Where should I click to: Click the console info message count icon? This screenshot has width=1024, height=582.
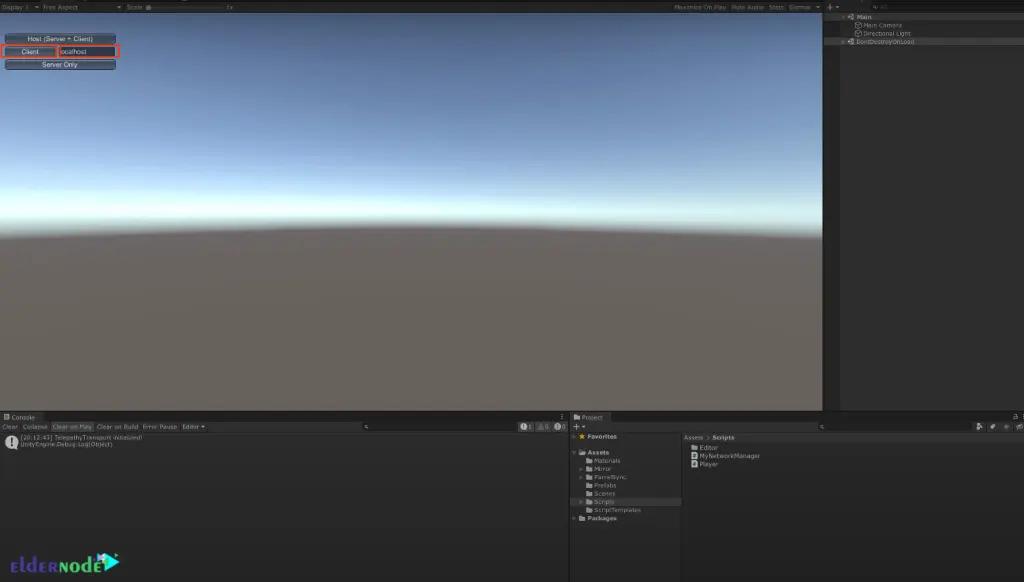[x=525, y=427]
